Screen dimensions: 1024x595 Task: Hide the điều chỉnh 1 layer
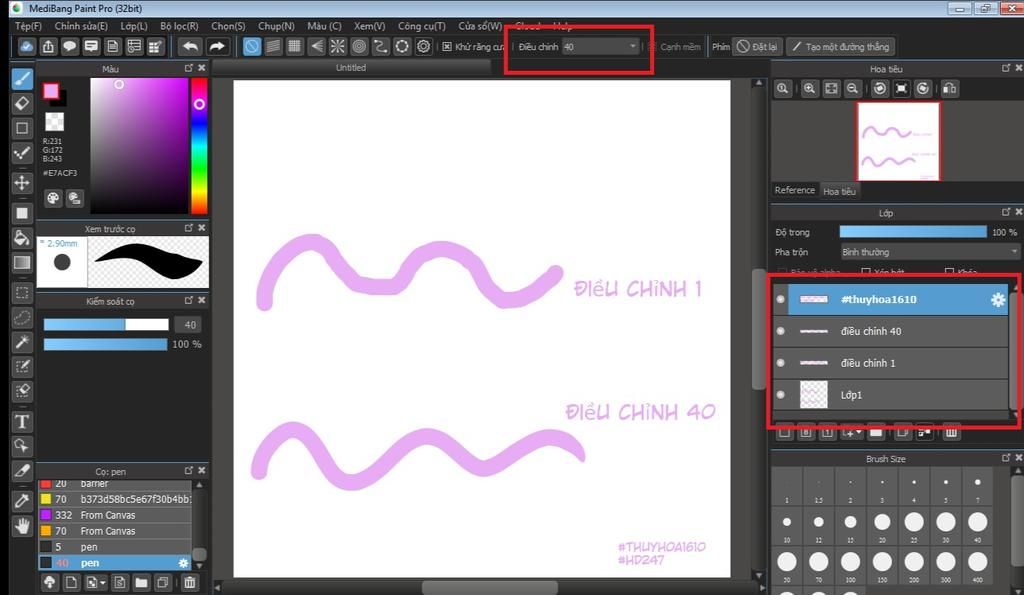(x=780, y=362)
